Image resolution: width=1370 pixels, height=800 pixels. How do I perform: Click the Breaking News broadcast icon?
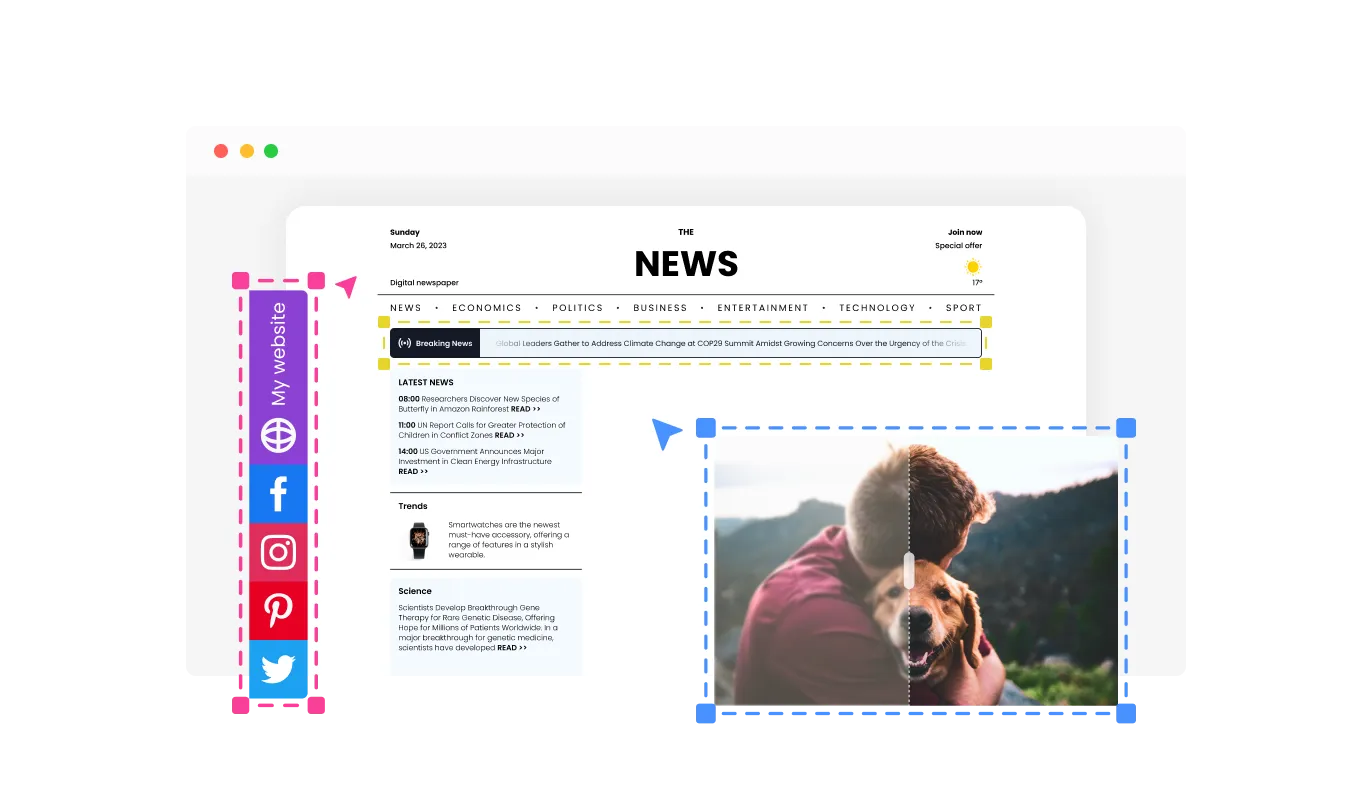point(404,343)
